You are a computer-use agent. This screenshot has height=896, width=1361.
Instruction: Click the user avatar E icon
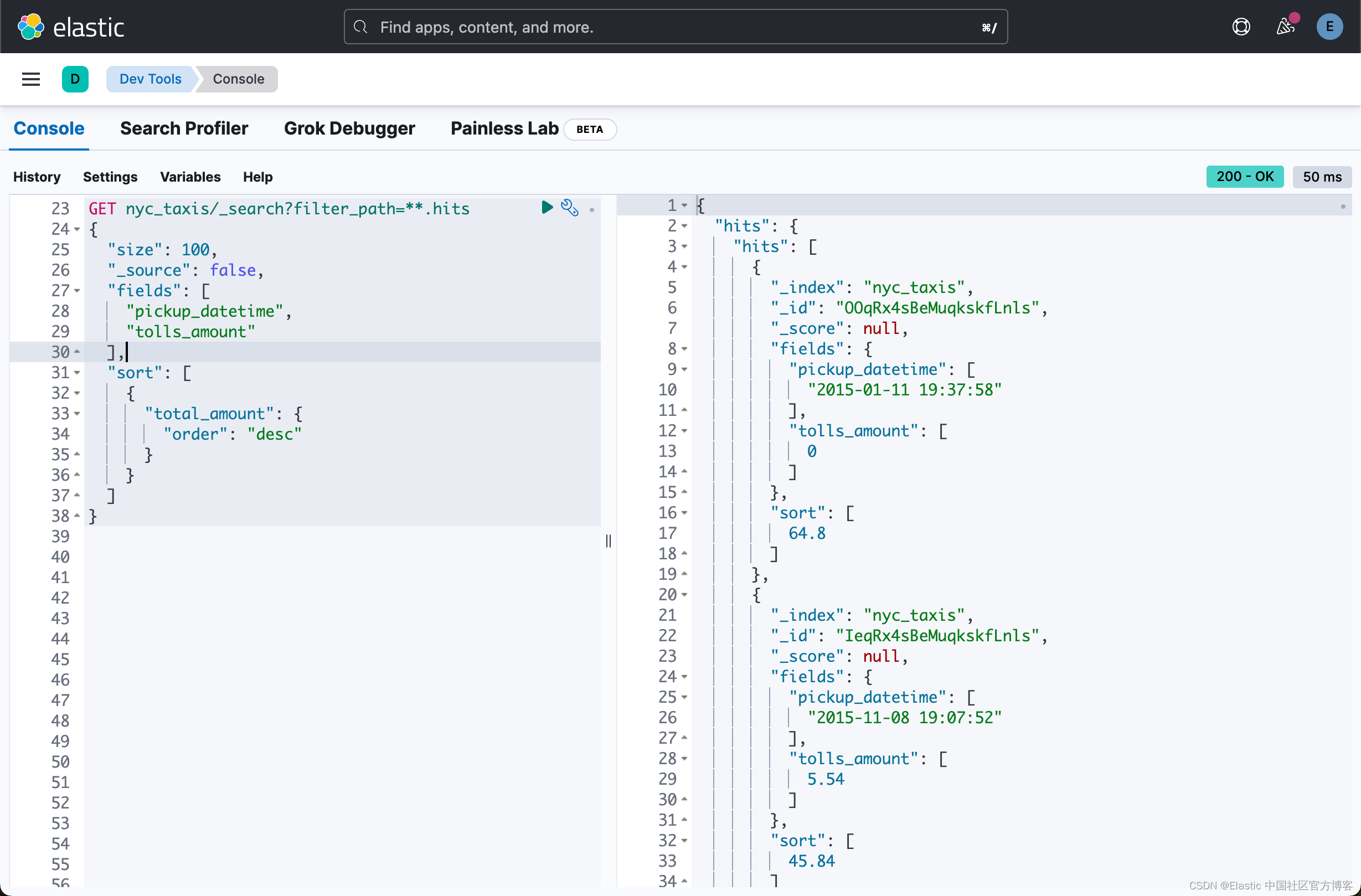point(1329,26)
